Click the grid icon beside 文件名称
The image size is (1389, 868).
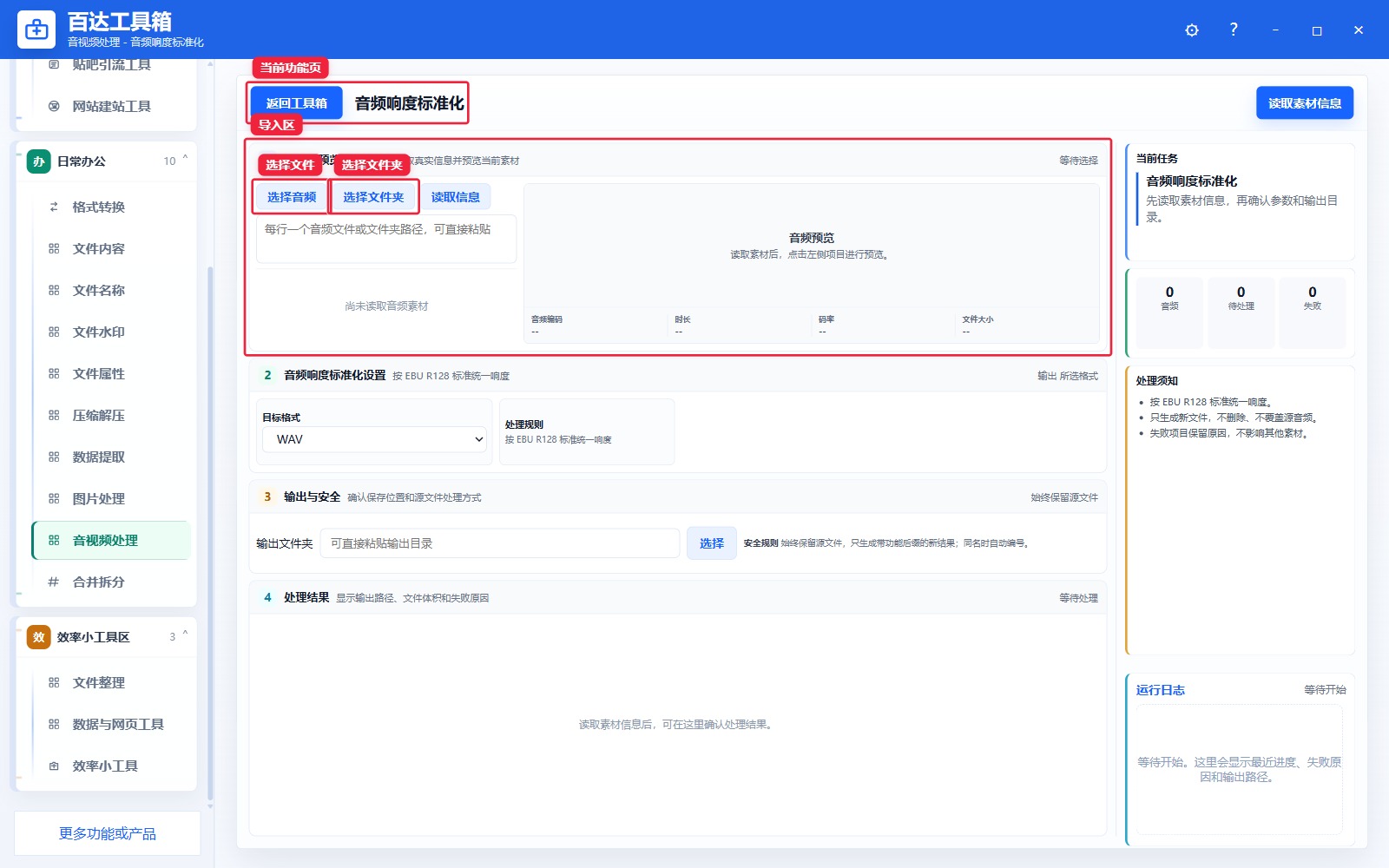[x=54, y=290]
